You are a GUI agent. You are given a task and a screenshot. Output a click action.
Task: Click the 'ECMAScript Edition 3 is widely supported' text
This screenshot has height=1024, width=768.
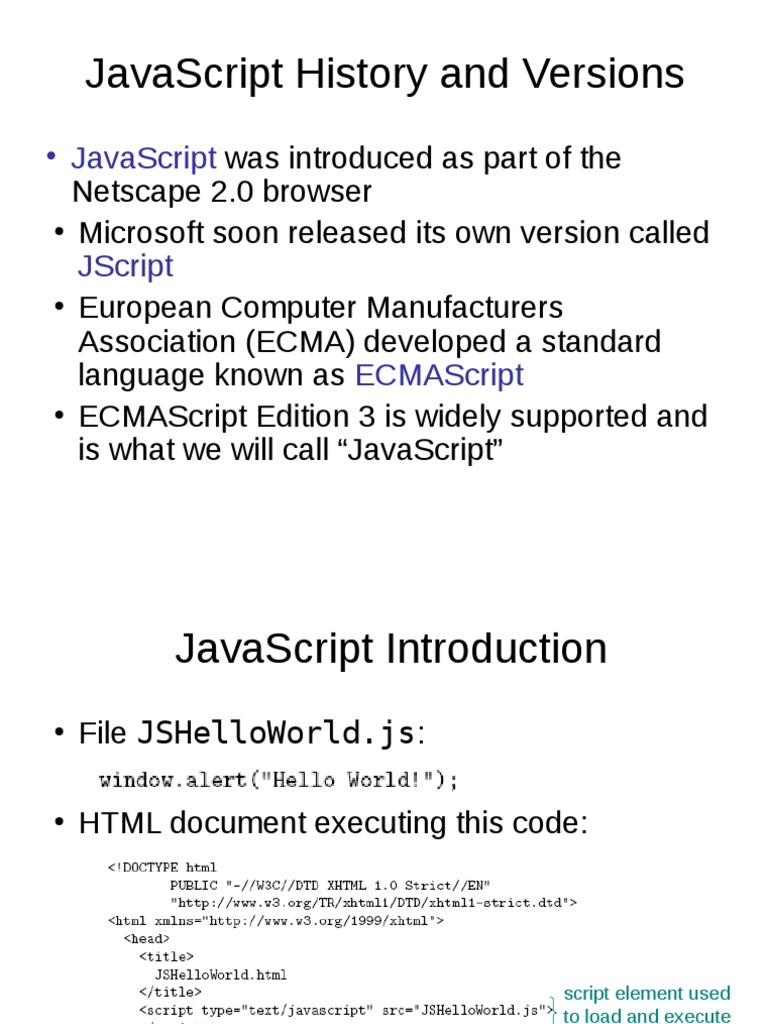[393, 416]
